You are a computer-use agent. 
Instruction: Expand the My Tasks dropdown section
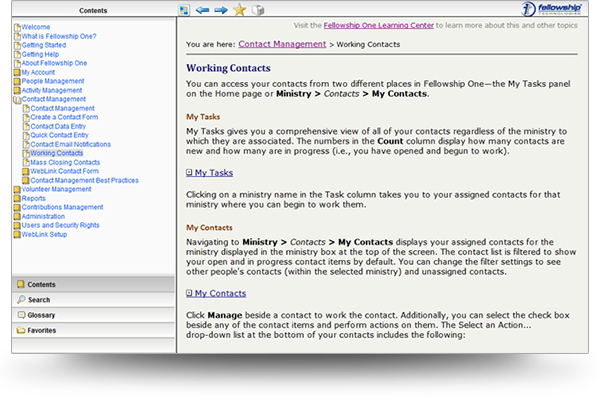point(209,173)
